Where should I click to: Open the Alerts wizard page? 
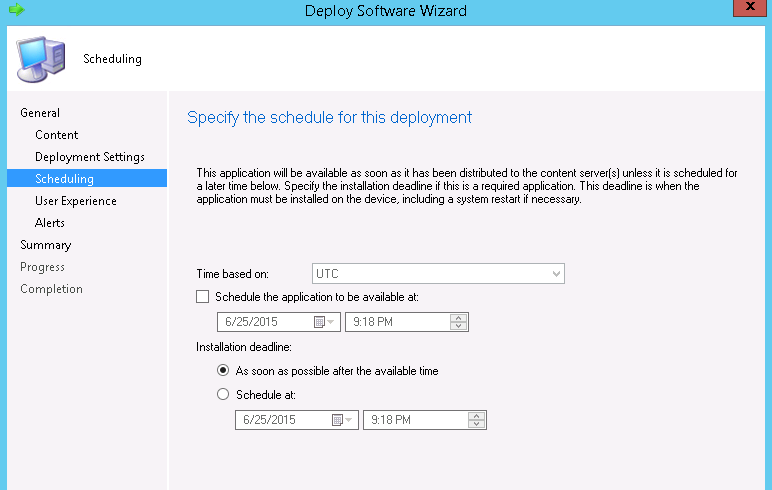click(50, 223)
